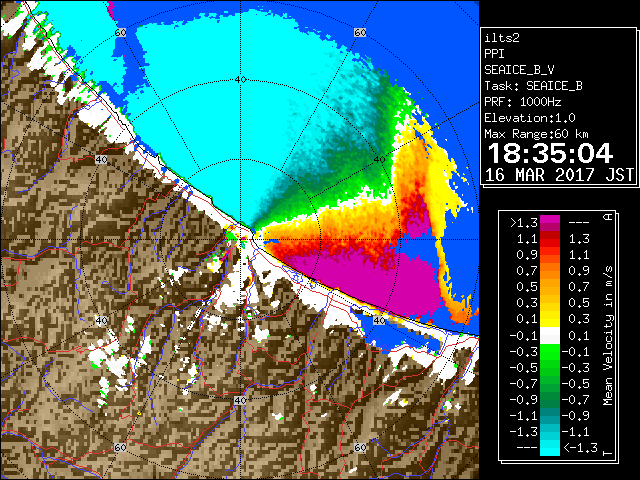
Task: Click the radar origin where the range rings center
Action: coord(240,240)
